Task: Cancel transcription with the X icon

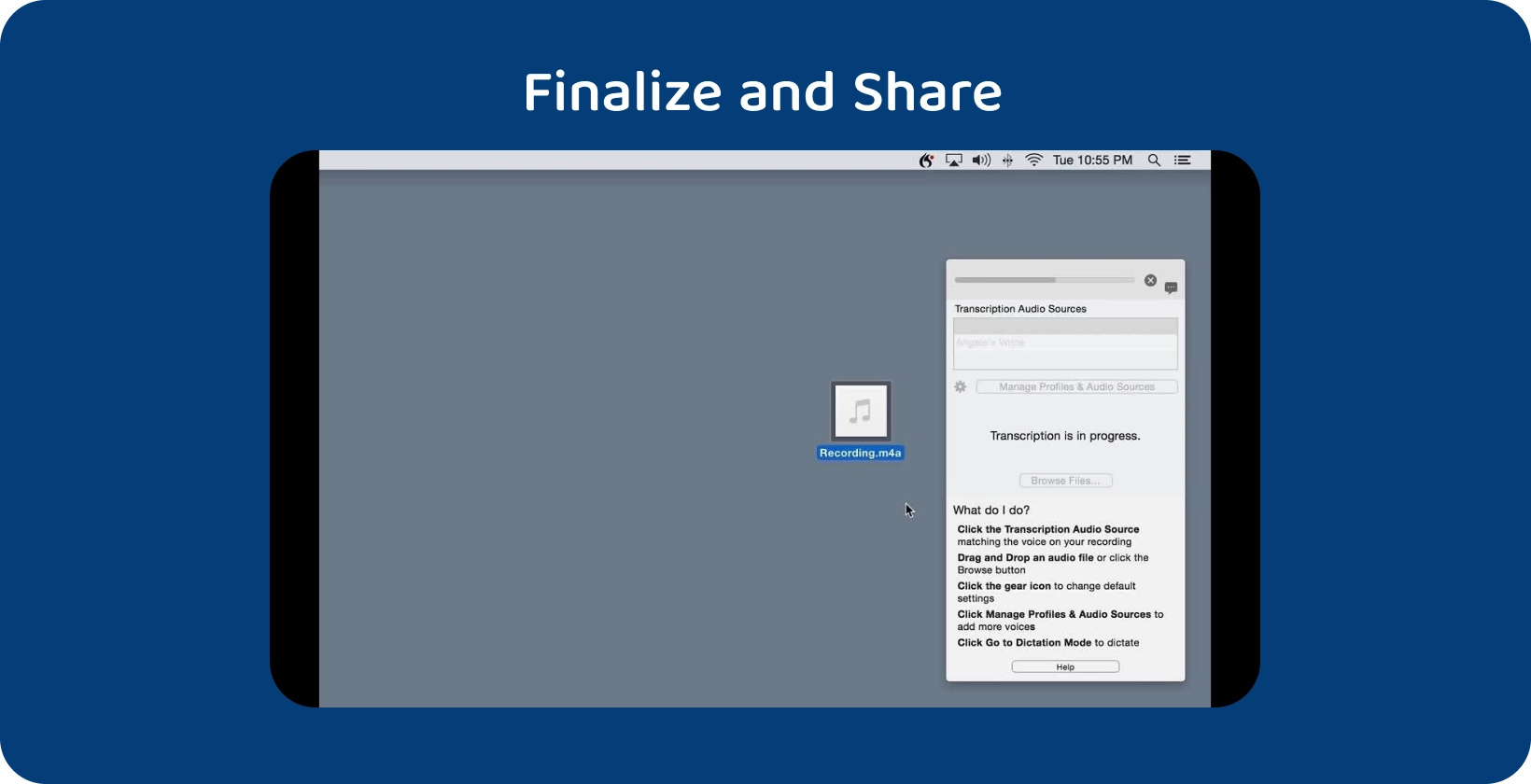Action: coord(1150,280)
